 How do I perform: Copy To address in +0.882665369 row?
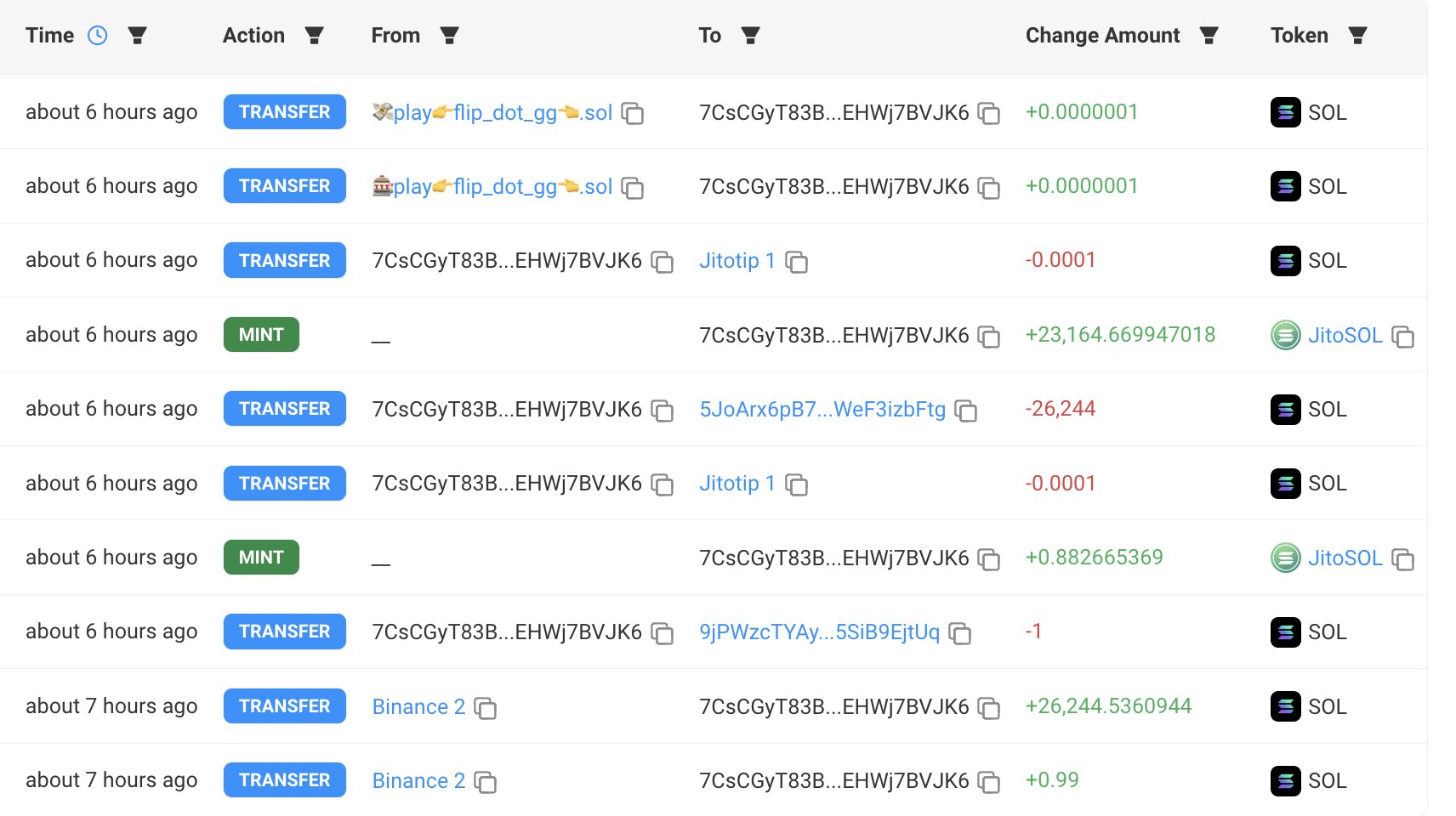click(x=988, y=558)
